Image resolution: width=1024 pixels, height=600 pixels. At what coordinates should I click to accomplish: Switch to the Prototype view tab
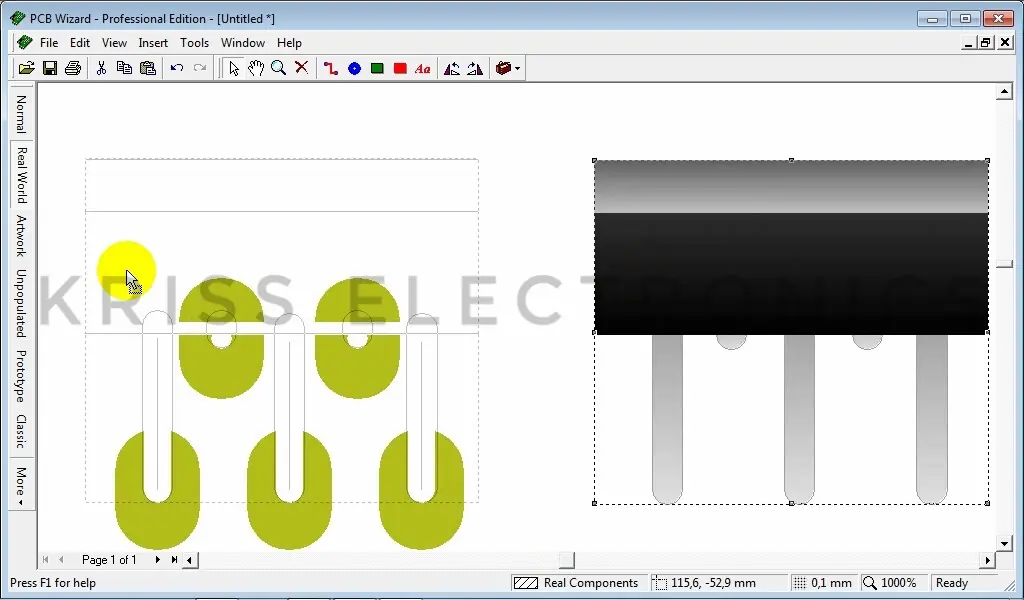[x=21, y=376]
